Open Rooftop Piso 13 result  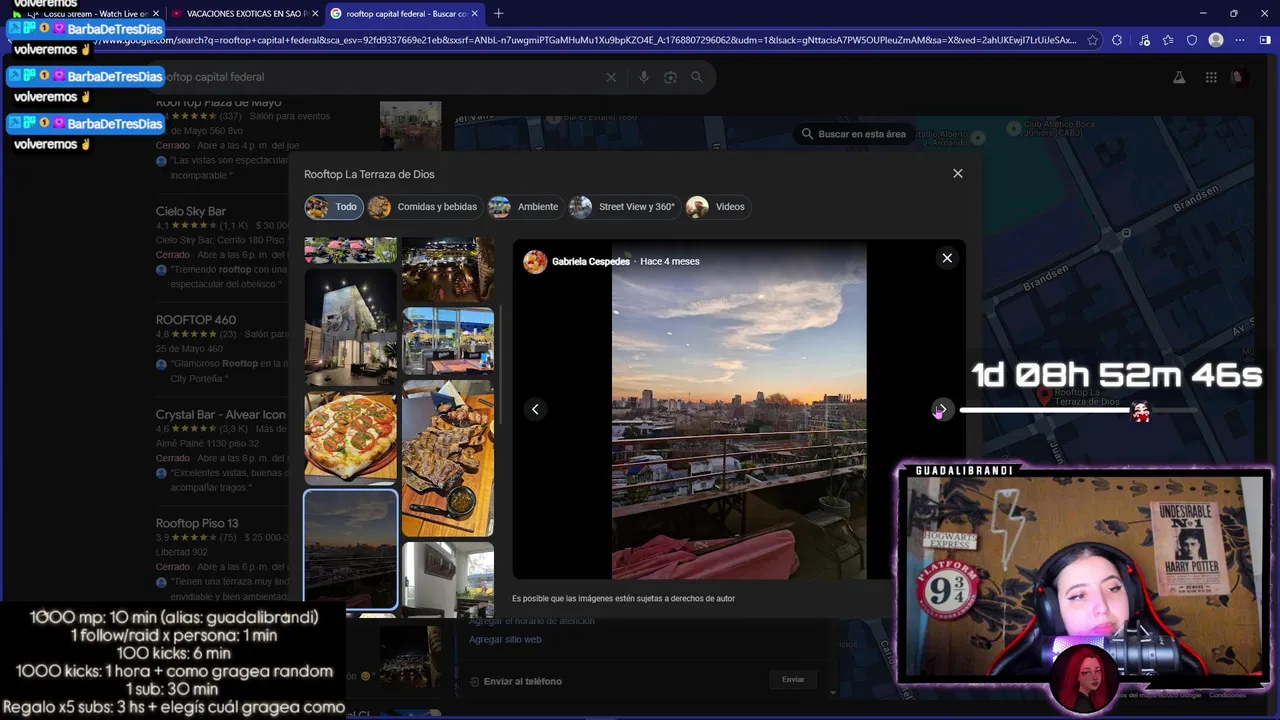[197, 523]
